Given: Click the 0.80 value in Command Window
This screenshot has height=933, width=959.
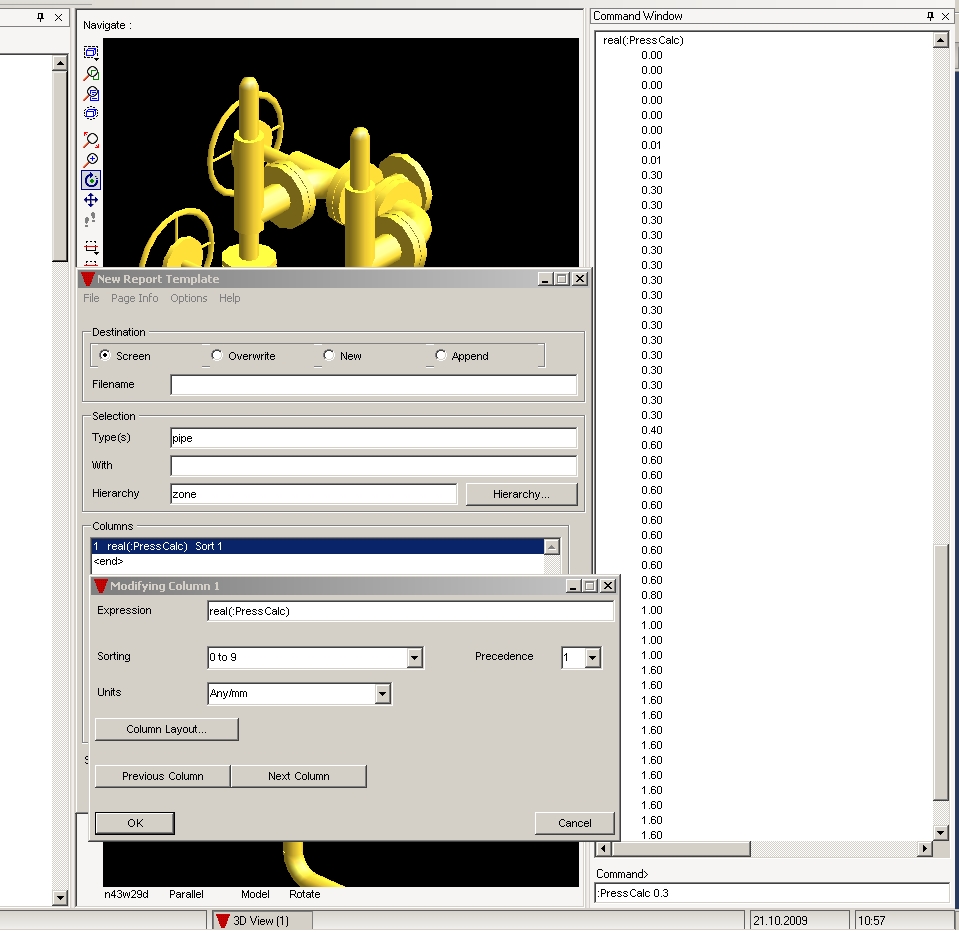Looking at the screenshot, I should coord(652,595).
